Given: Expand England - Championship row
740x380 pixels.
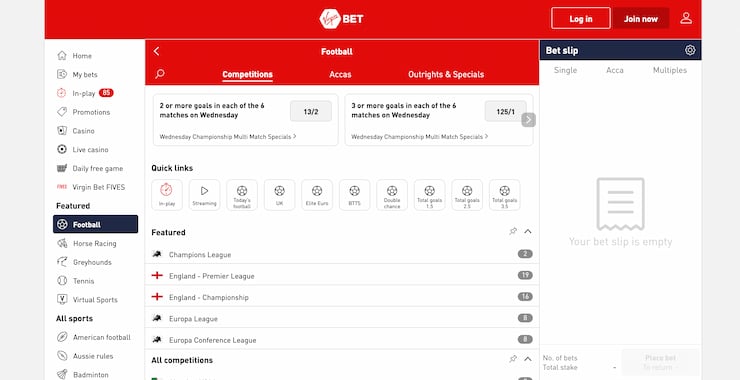Looking at the screenshot, I should (342, 297).
